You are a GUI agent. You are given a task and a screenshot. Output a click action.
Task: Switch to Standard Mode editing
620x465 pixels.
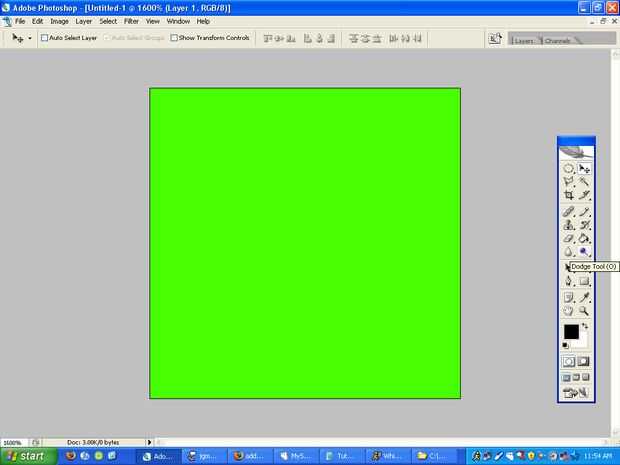(x=569, y=361)
